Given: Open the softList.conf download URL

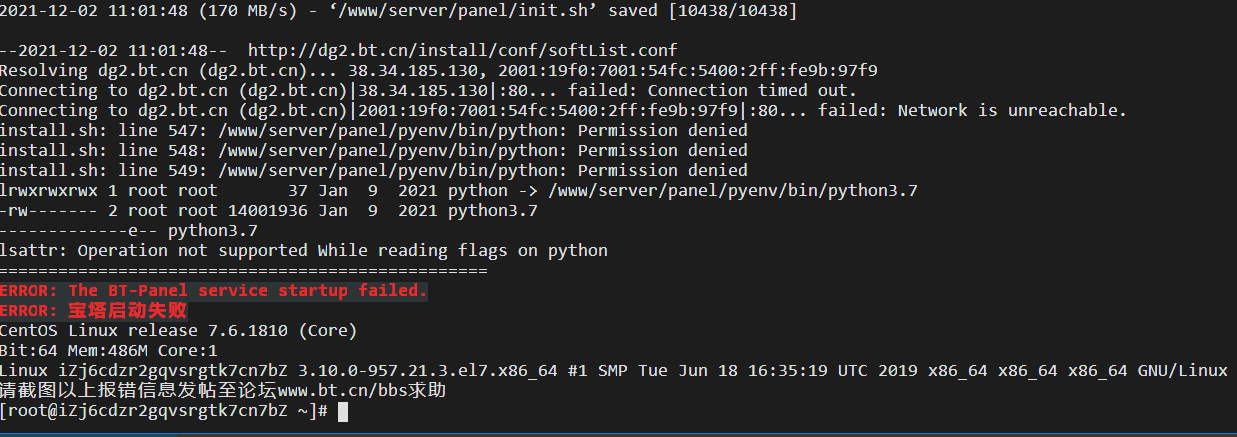Looking at the screenshot, I should 462,50.
